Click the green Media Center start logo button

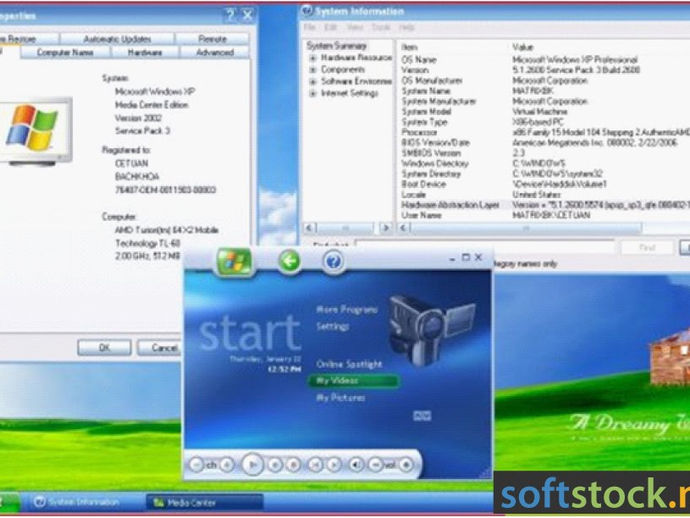click(235, 261)
